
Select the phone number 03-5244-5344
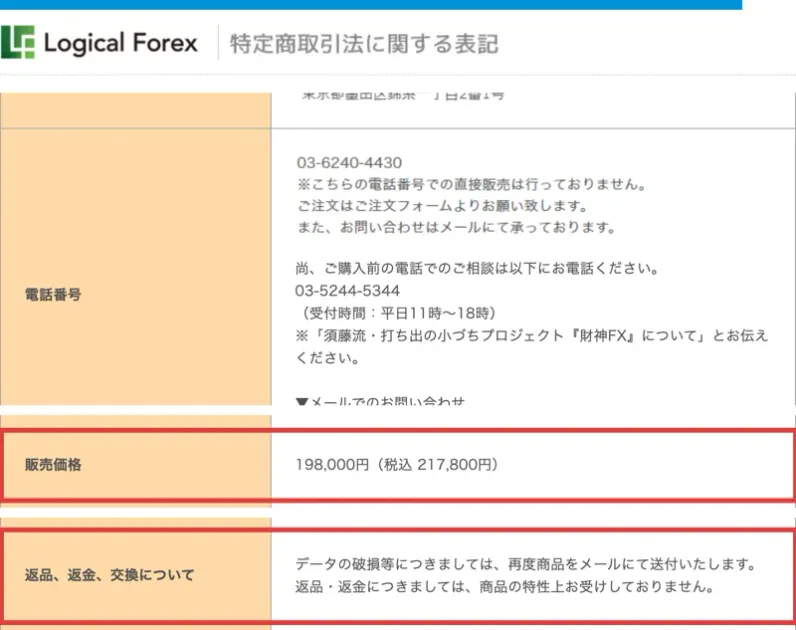[348, 291]
